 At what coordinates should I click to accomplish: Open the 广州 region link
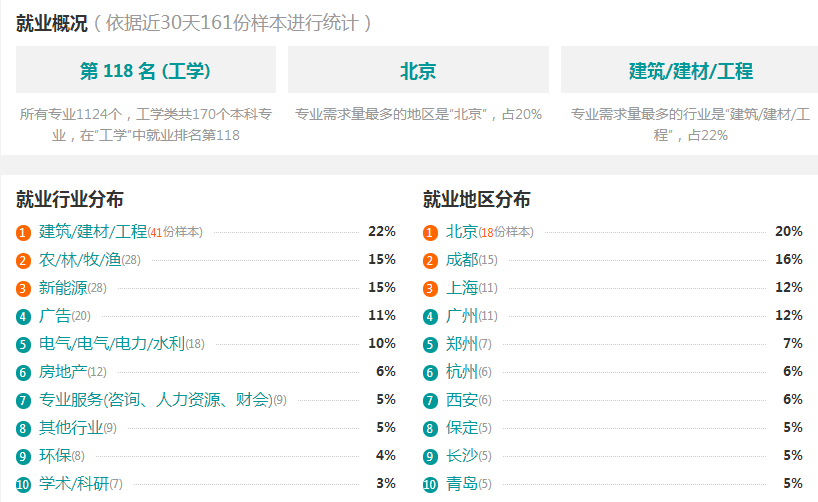coord(462,315)
